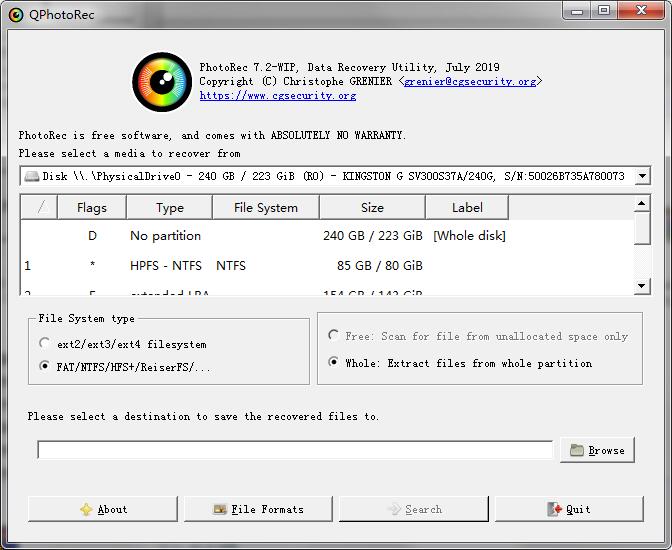The width and height of the screenshot is (672, 550).
Task: Open the grenier@cgsecurity.org email link
Action: click(470, 81)
